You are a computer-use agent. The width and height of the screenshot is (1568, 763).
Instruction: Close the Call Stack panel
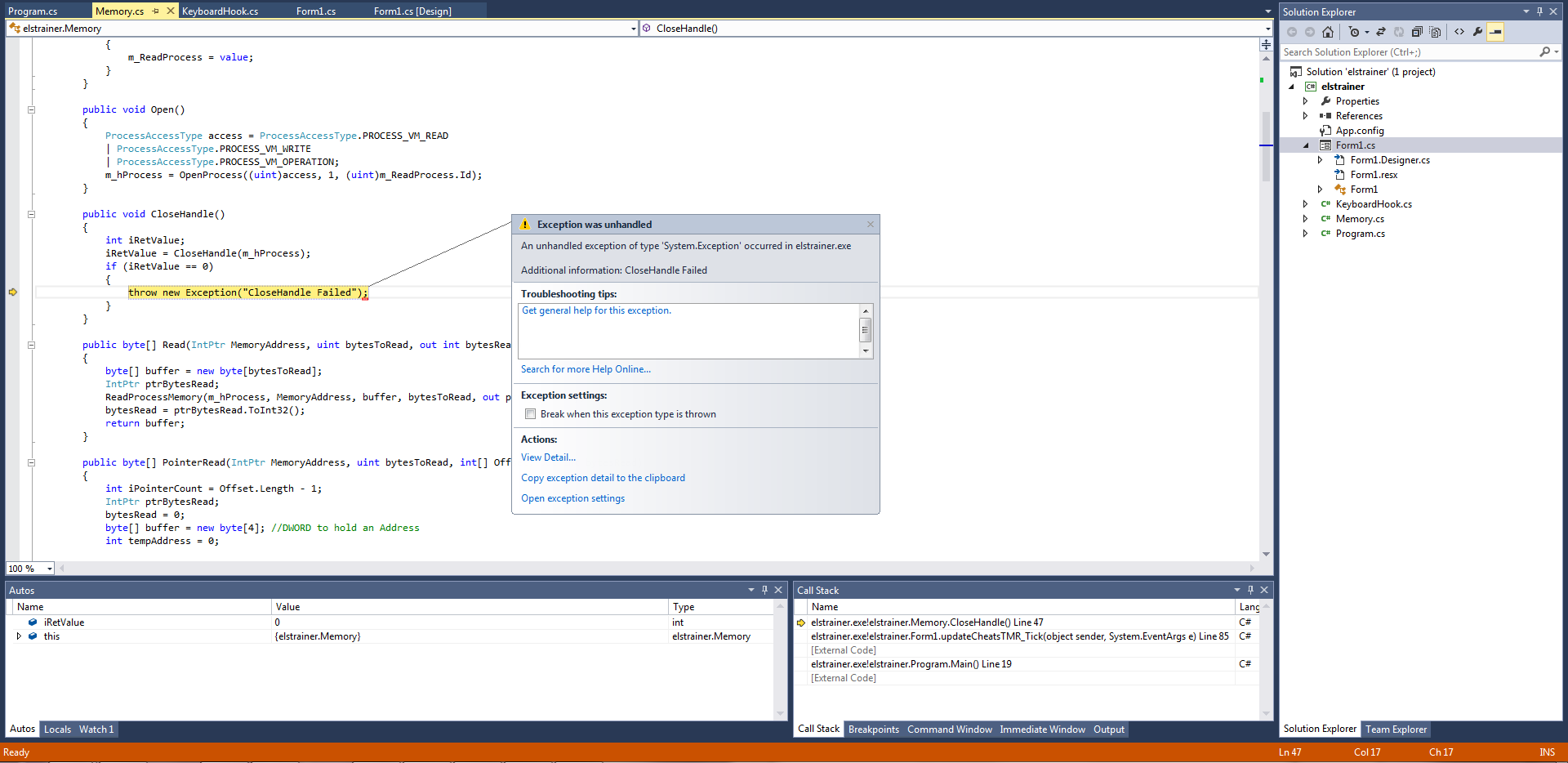coord(1264,590)
